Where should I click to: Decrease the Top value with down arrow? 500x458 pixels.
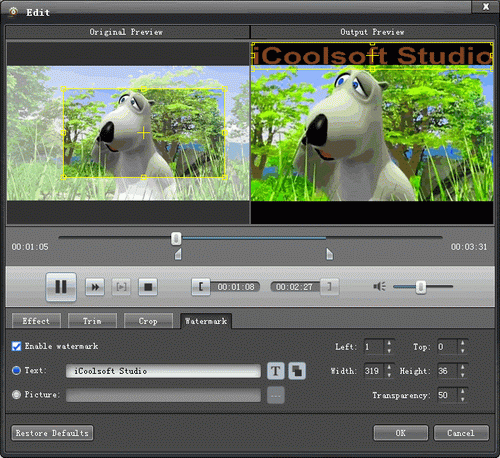[462, 351]
